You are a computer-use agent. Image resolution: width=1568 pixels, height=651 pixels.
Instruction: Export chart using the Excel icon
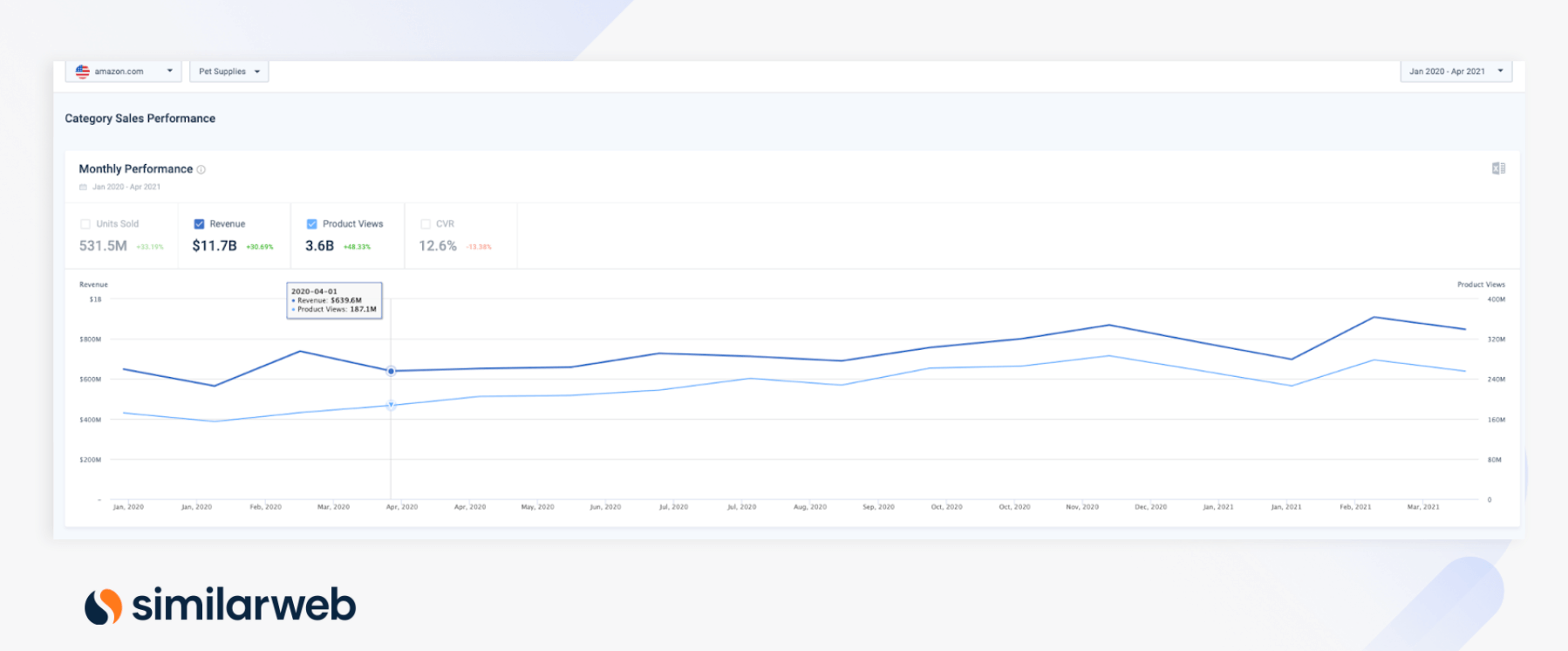point(1498,168)
